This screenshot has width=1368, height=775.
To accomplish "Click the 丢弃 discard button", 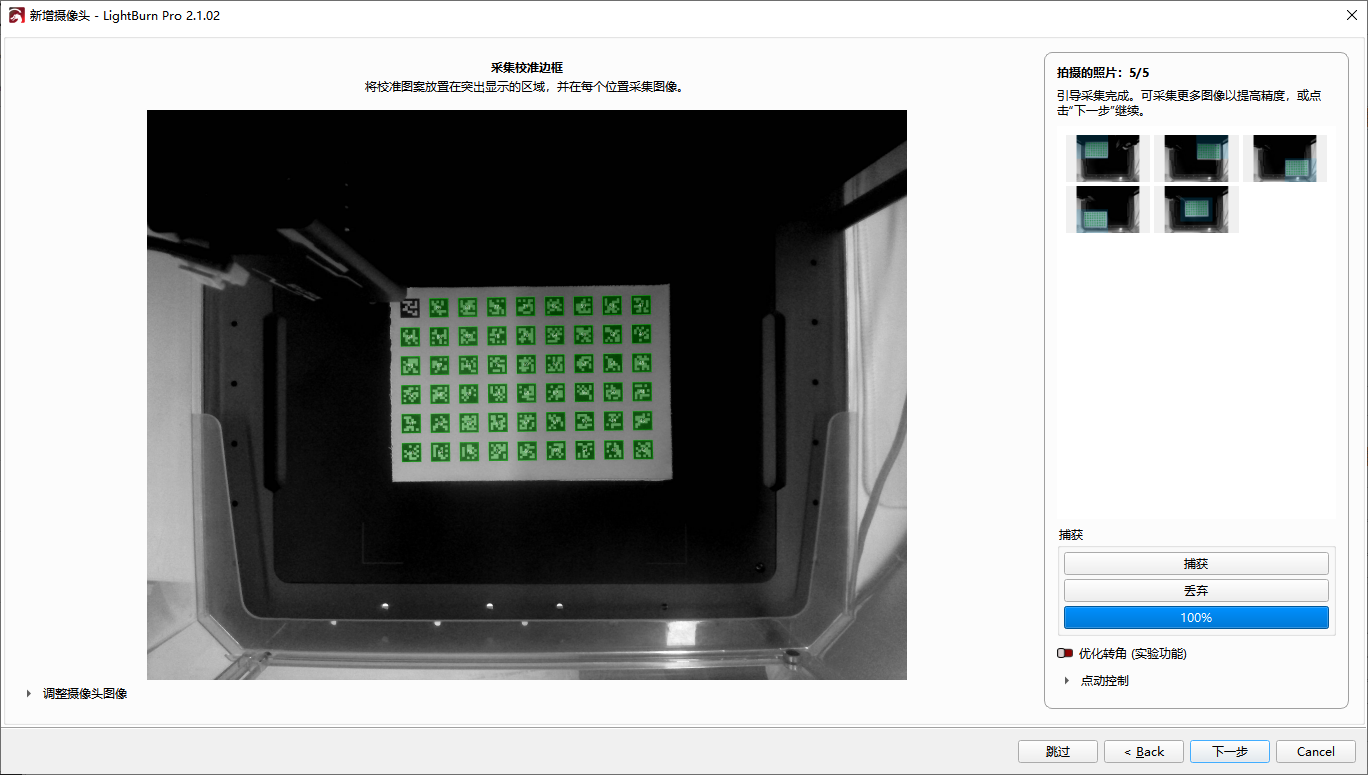I will 1196,591.
